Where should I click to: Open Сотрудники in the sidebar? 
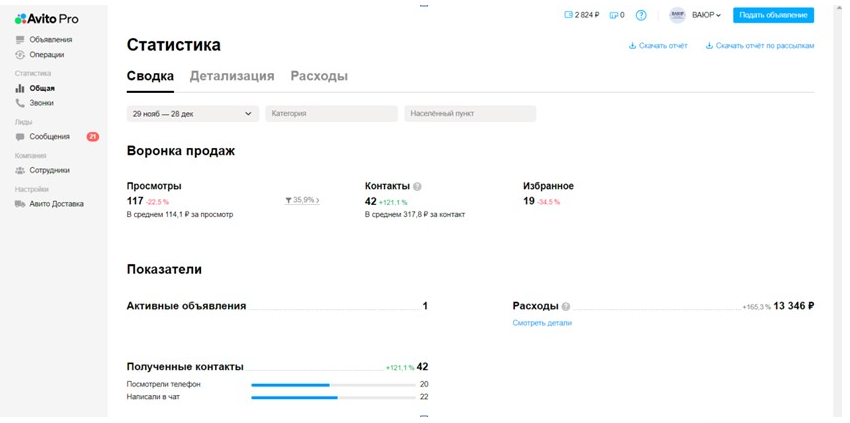(x=49, y=170)
